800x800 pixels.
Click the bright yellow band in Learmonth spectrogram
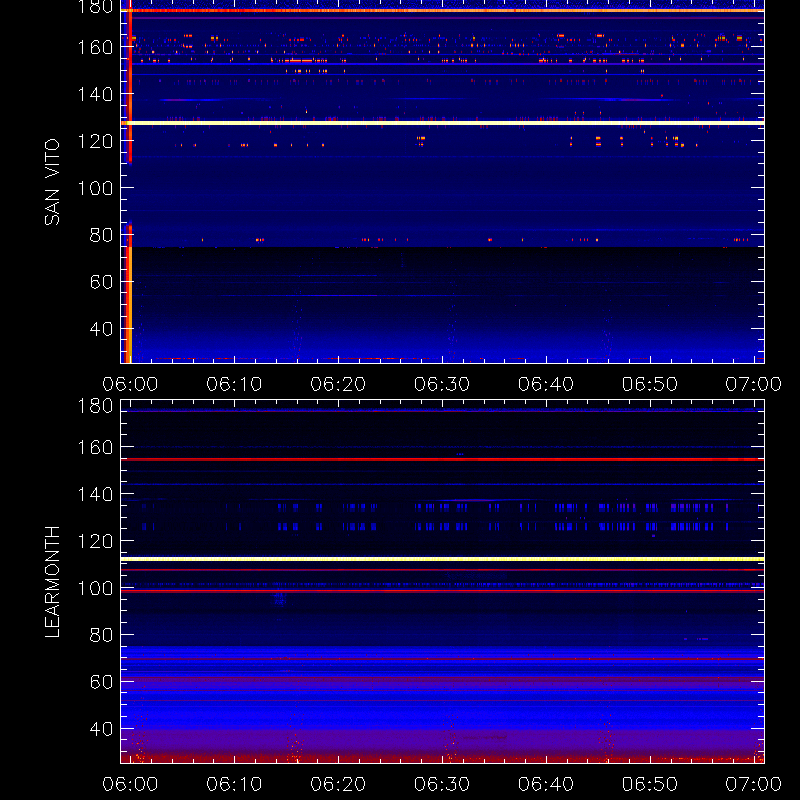click(x=442, y=559)
